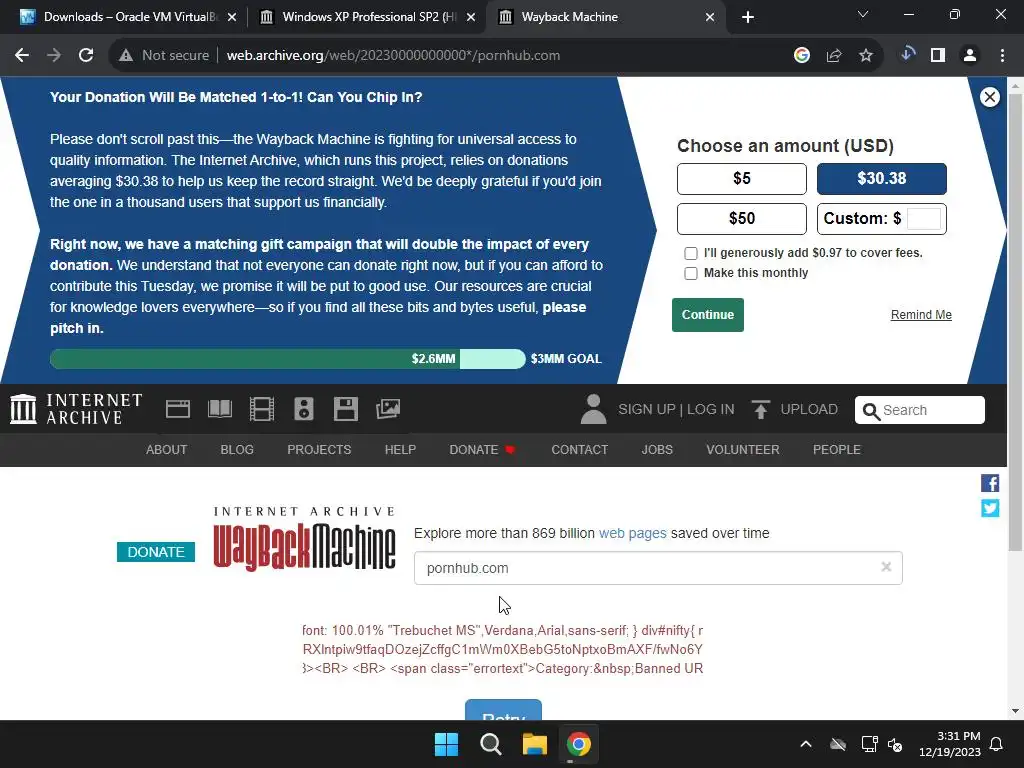Open the Images icon
Viewport: 1024px width, 768px height.
[388, 409]
